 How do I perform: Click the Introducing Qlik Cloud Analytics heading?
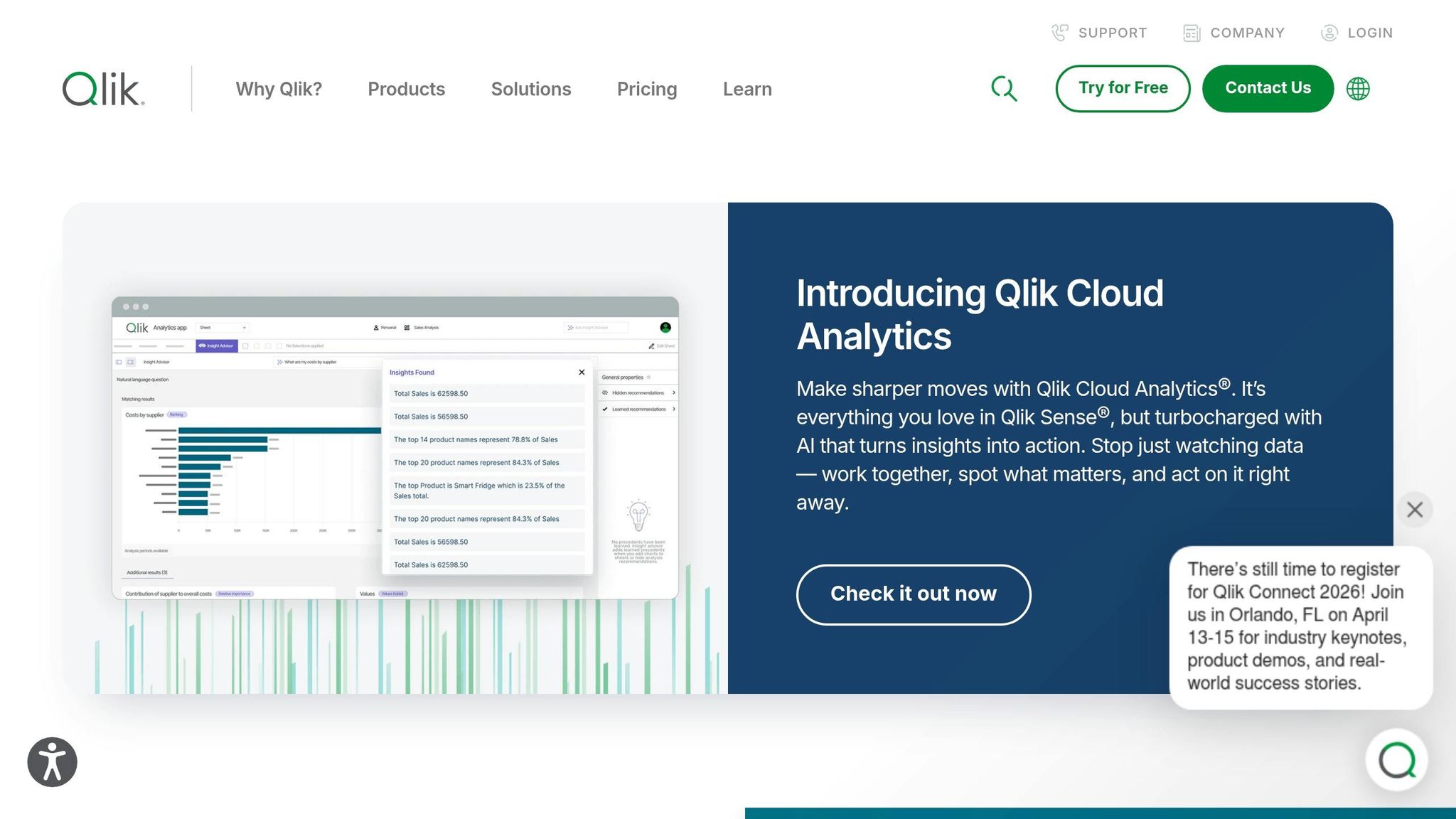(980, 314)
